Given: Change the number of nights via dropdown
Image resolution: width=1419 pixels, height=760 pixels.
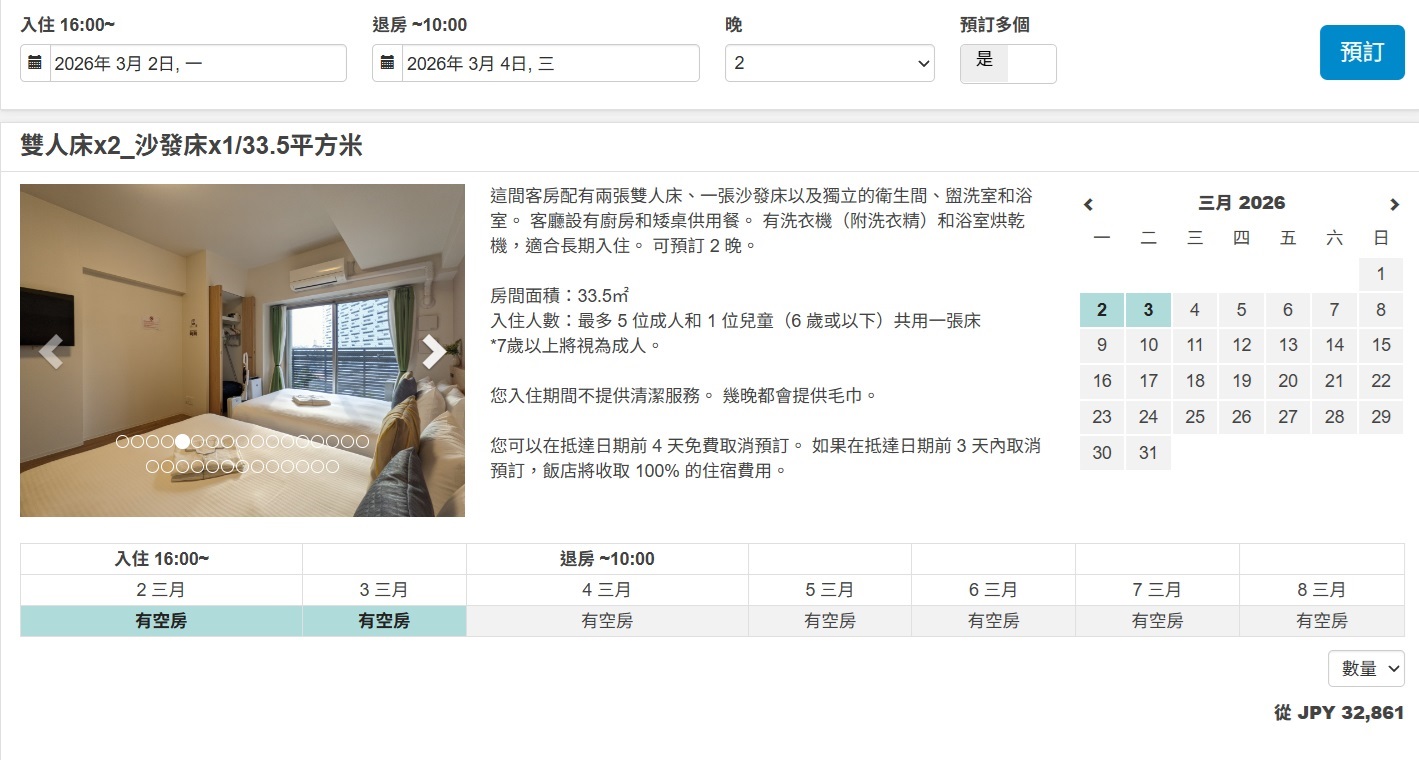Looking at the screenshot, I should coord(828,63).
